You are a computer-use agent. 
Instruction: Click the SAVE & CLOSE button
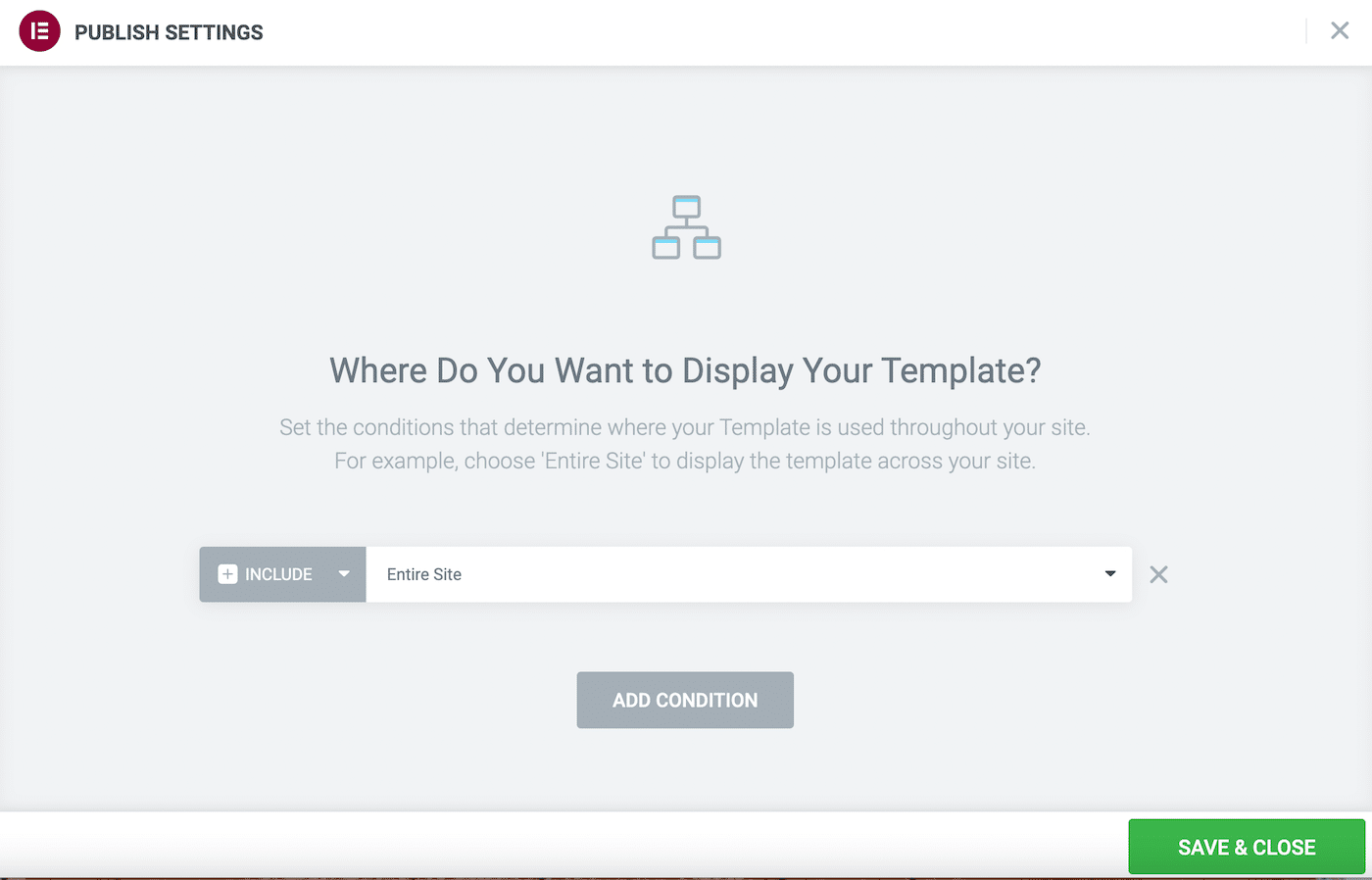(x=1247, y=847)
